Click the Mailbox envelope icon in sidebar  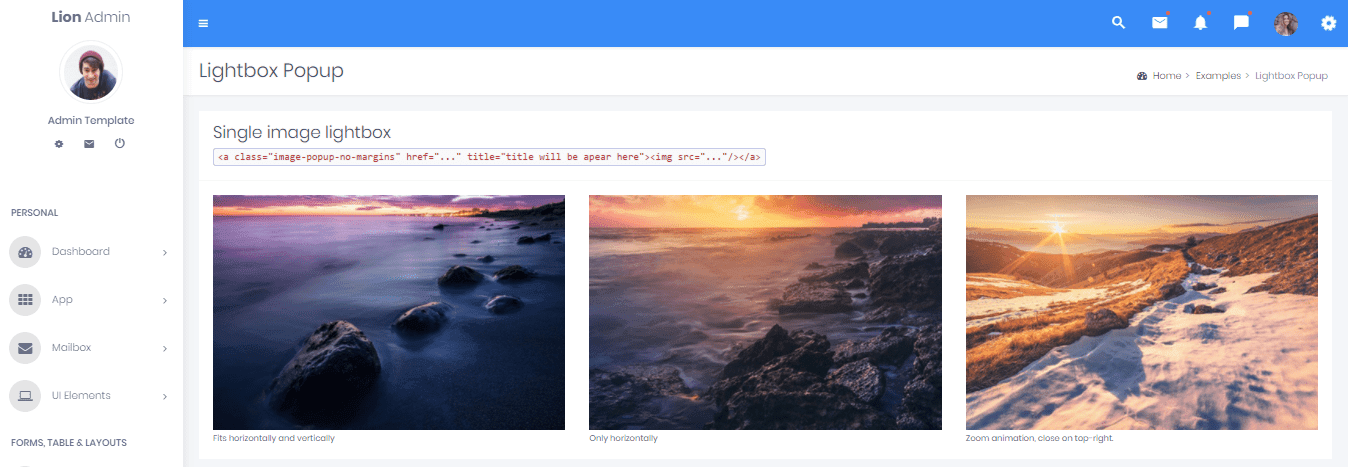(25, 348)
